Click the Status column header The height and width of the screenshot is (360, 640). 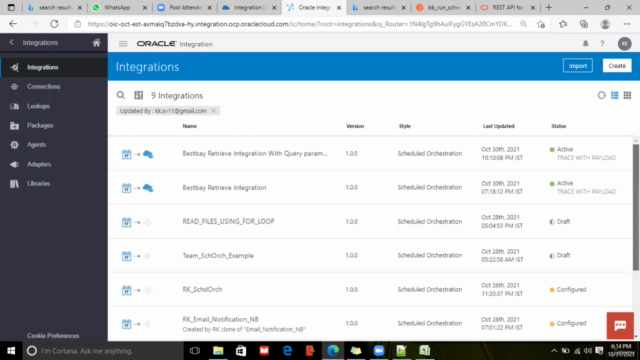click(558, 126)
